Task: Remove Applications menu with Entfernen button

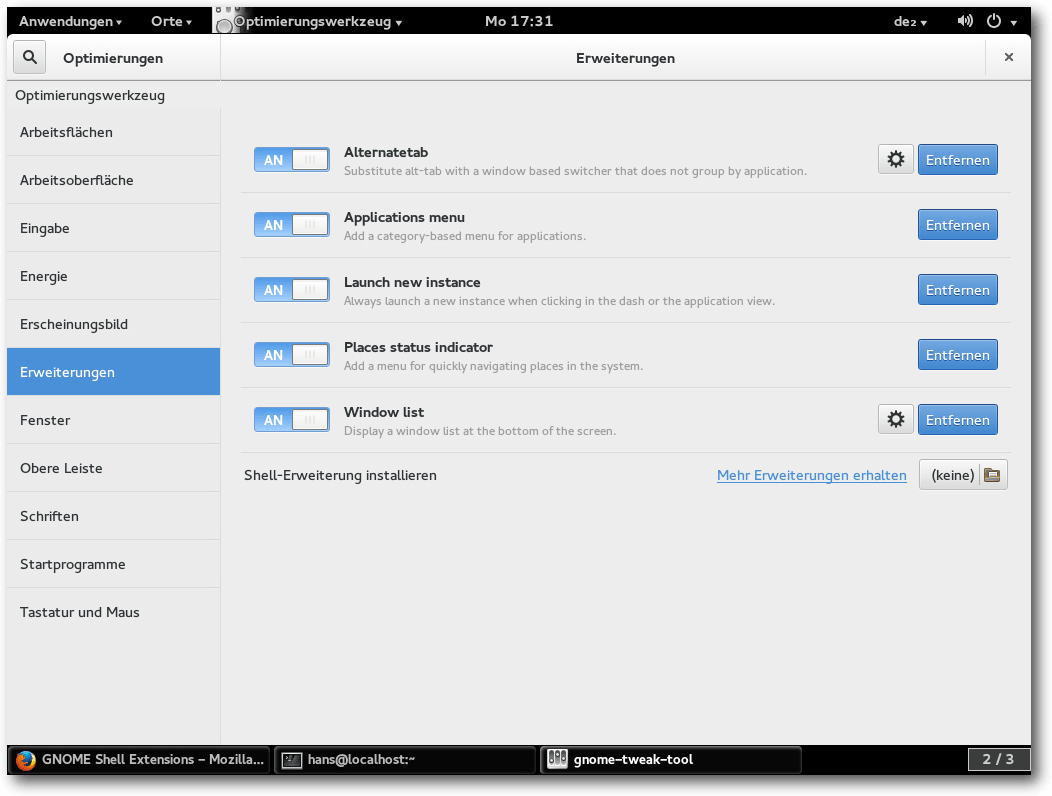Action: (957, 225)
